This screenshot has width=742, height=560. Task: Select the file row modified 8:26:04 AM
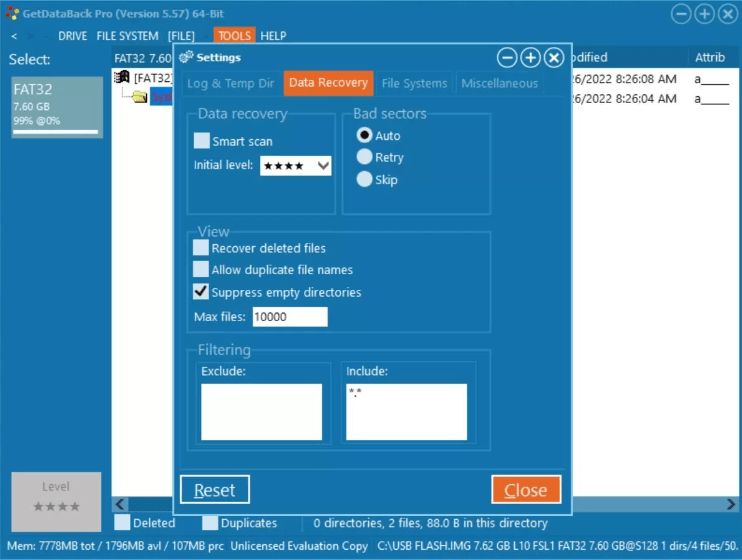[655, 98]
